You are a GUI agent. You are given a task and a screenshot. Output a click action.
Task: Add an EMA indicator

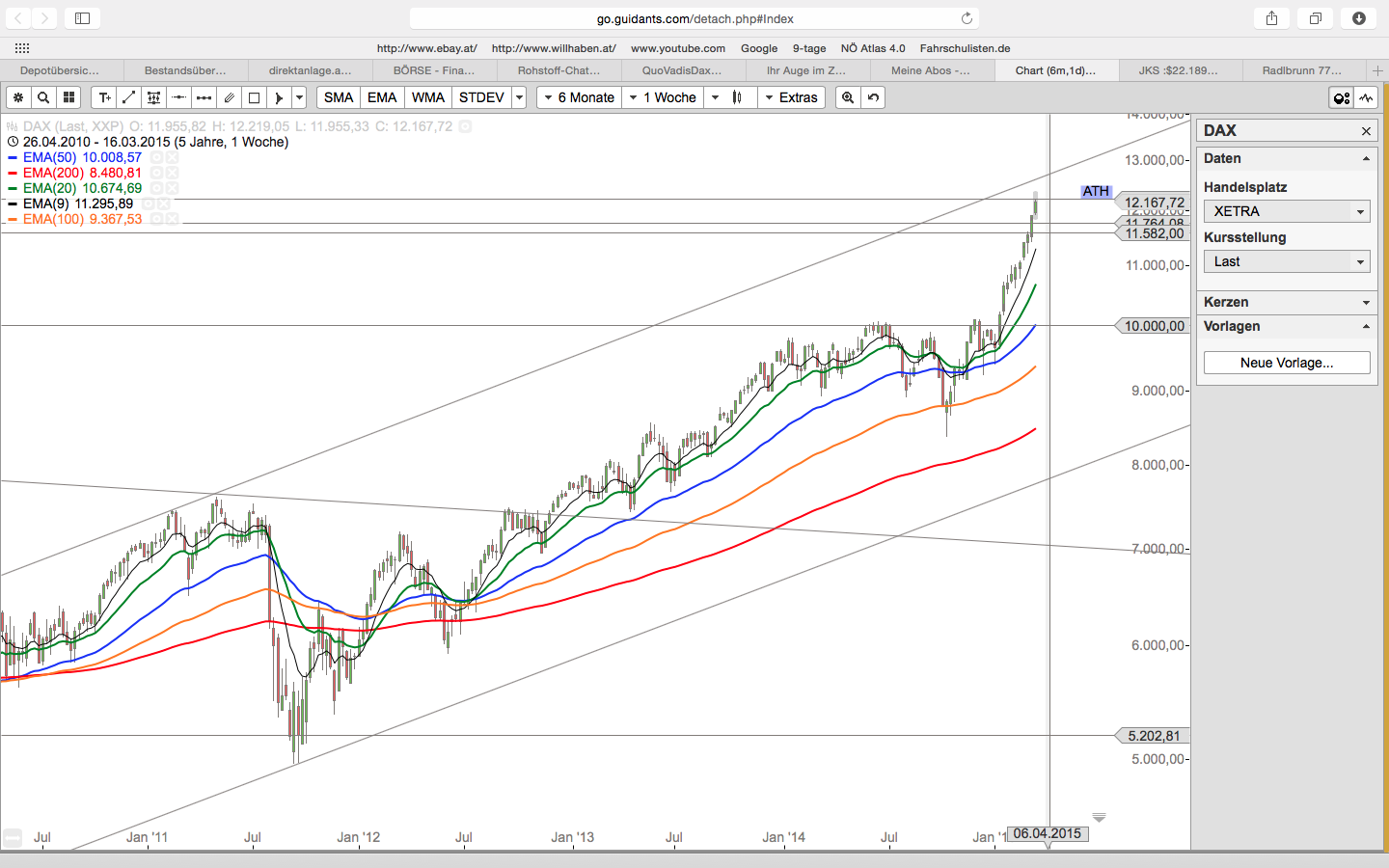pos(382,97)
